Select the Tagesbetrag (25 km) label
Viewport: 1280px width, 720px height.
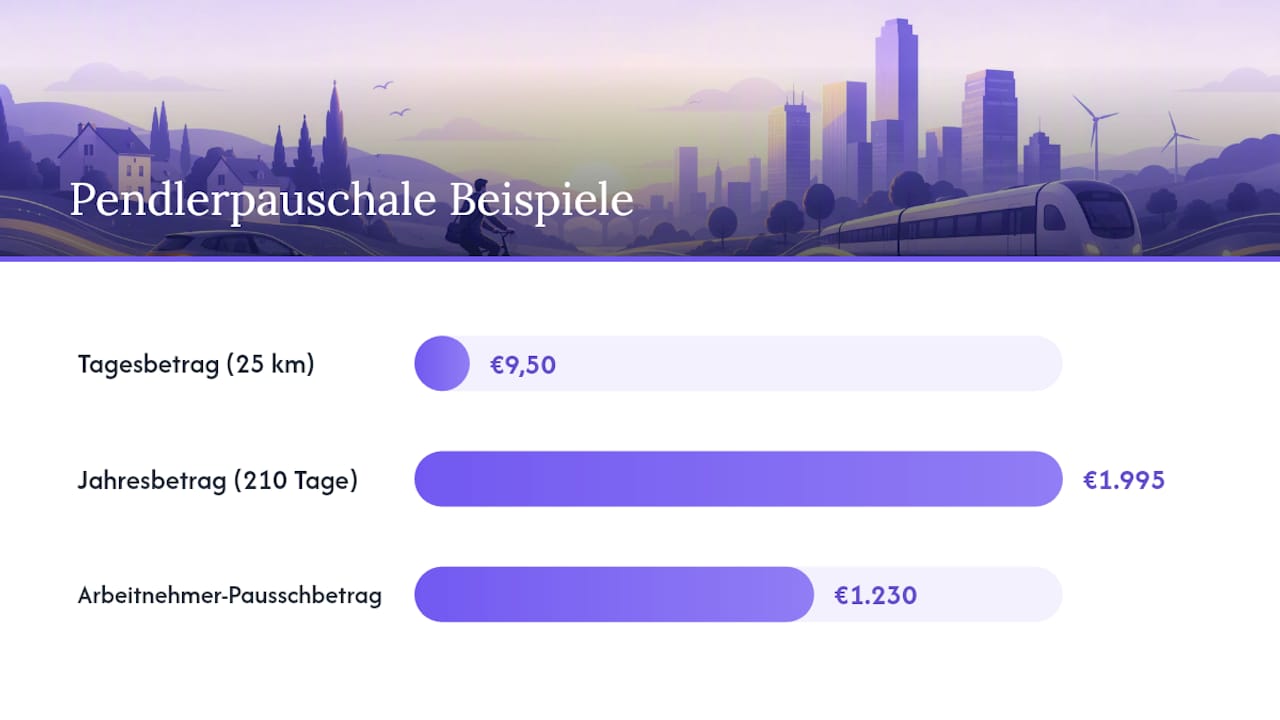coord(196,364)
